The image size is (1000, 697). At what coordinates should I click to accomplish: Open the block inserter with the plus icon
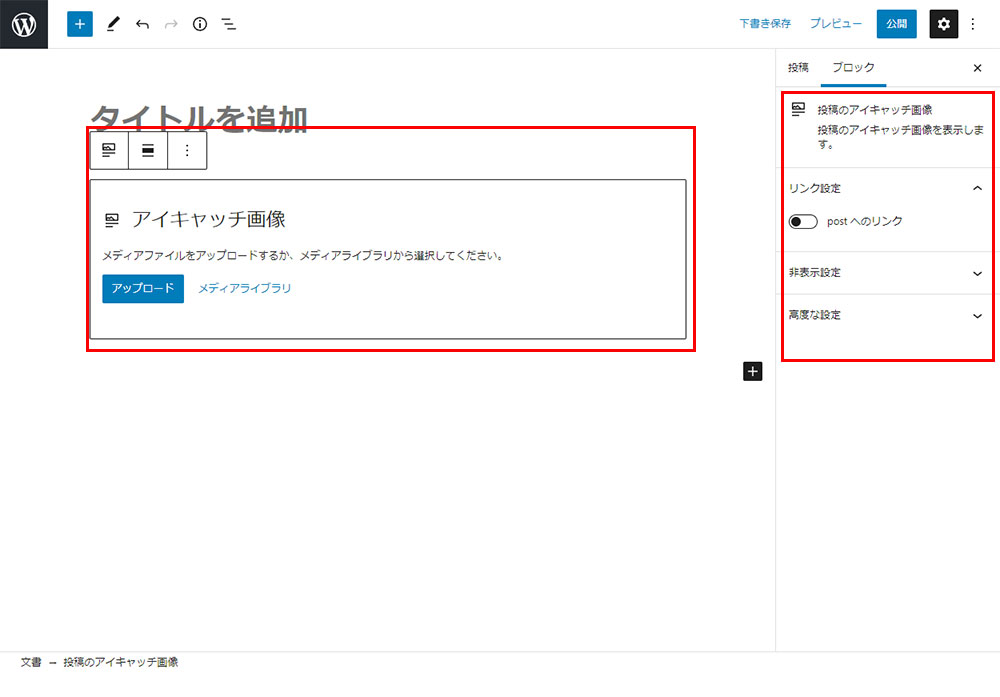pos(79,24)
